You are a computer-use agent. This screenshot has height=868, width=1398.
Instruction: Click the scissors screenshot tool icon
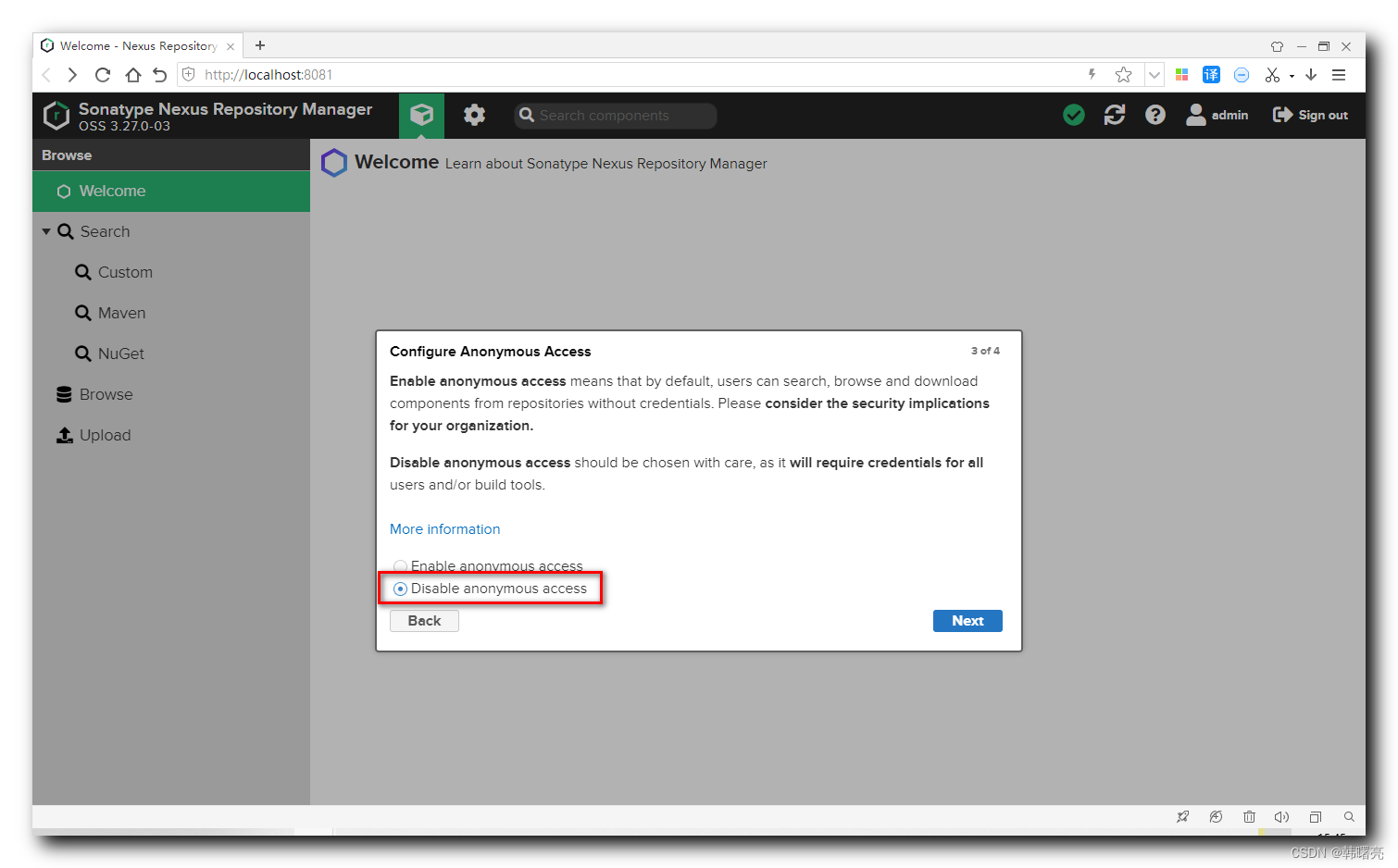[1272, 75]
